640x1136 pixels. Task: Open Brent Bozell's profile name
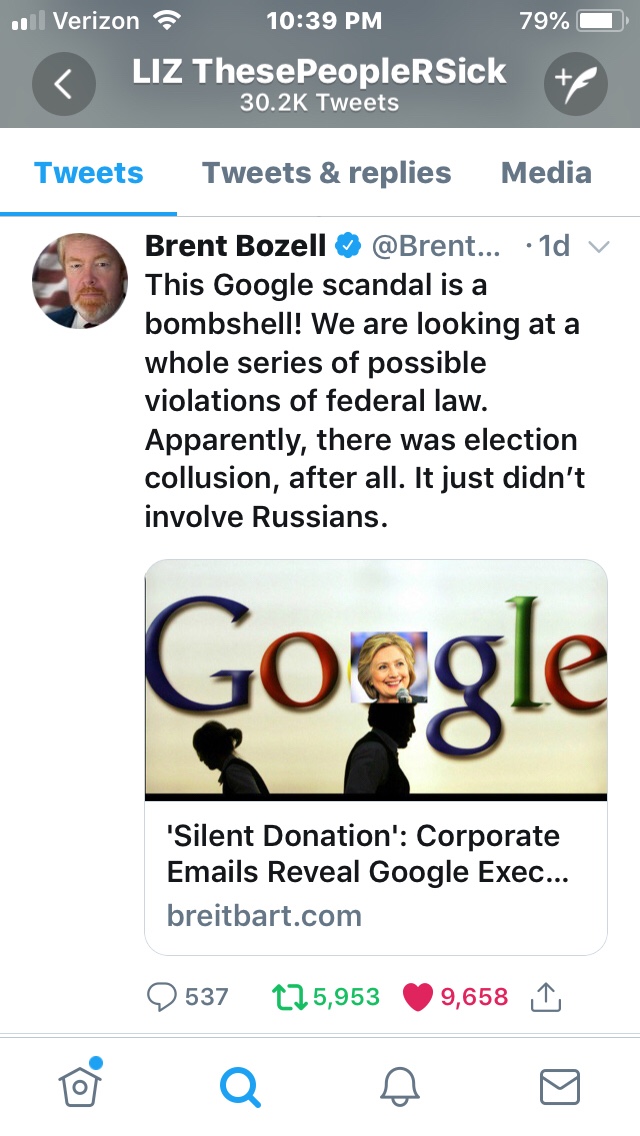tap(236, 245)
